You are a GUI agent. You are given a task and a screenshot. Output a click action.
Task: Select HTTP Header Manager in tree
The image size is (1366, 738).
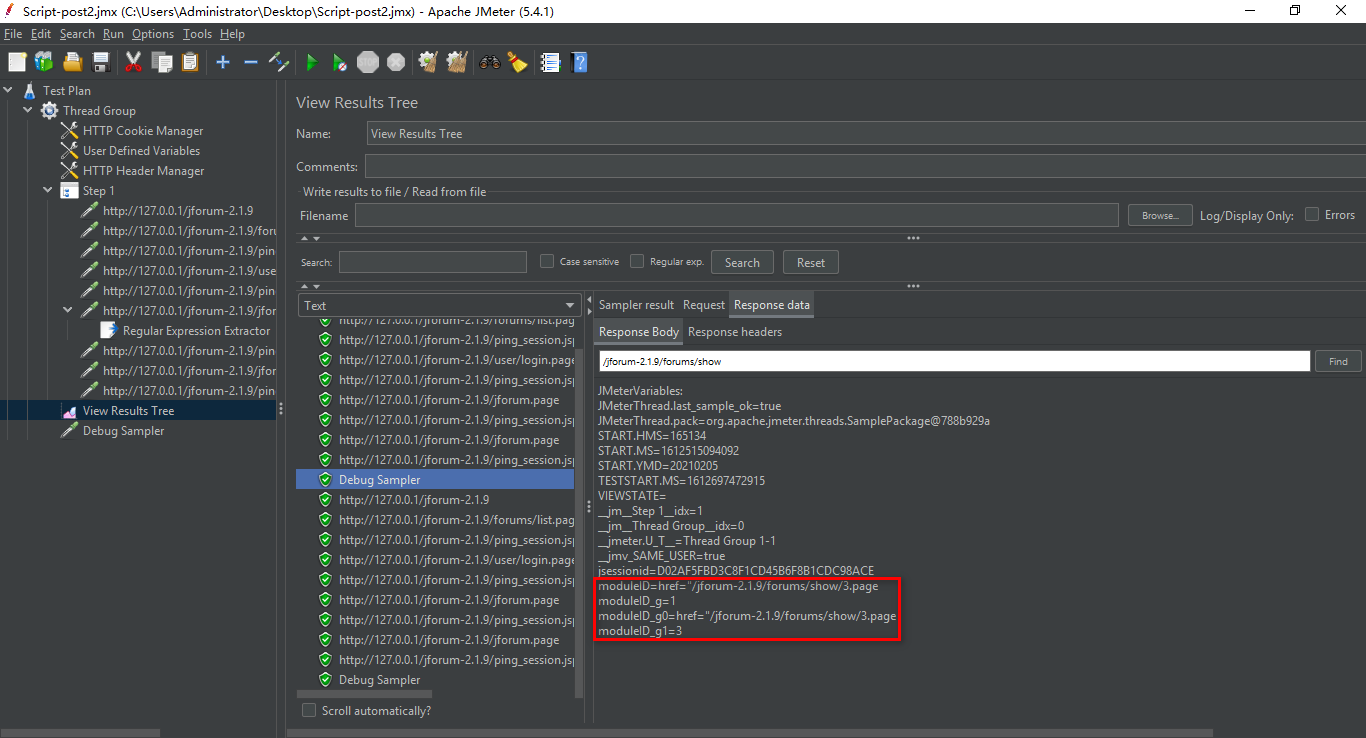(143, 170)
